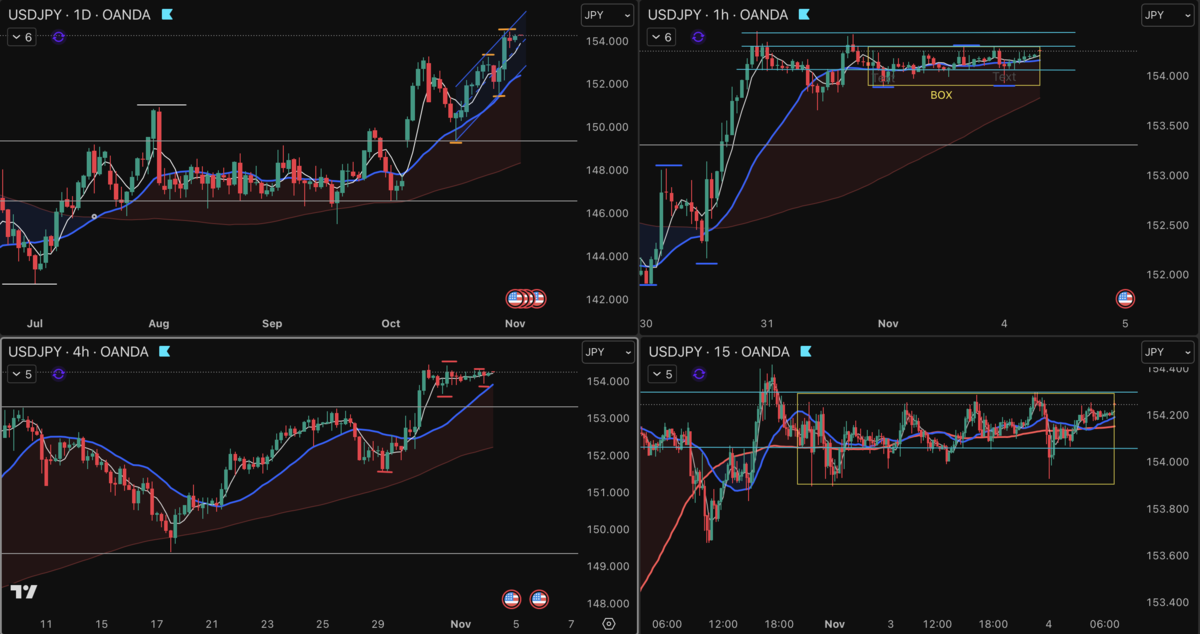The height and width of the screenshot is (634, 1200).
Task: Click the cyan flag icon on 1D chart
Action: 166,14
